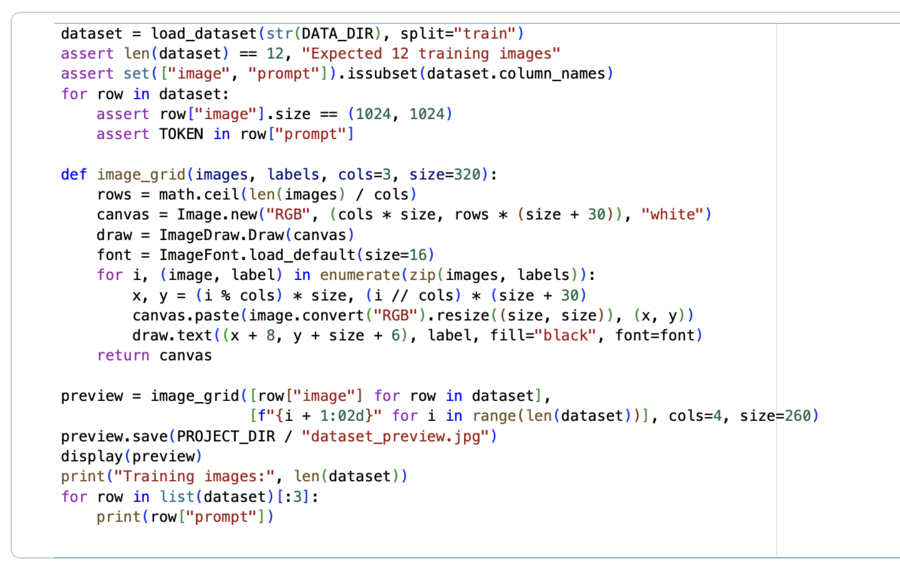Screen dimensions: 900x568
Task: Click the line 'rows = math.ceil(len(images) / cols)'
Action: point(257,194)
